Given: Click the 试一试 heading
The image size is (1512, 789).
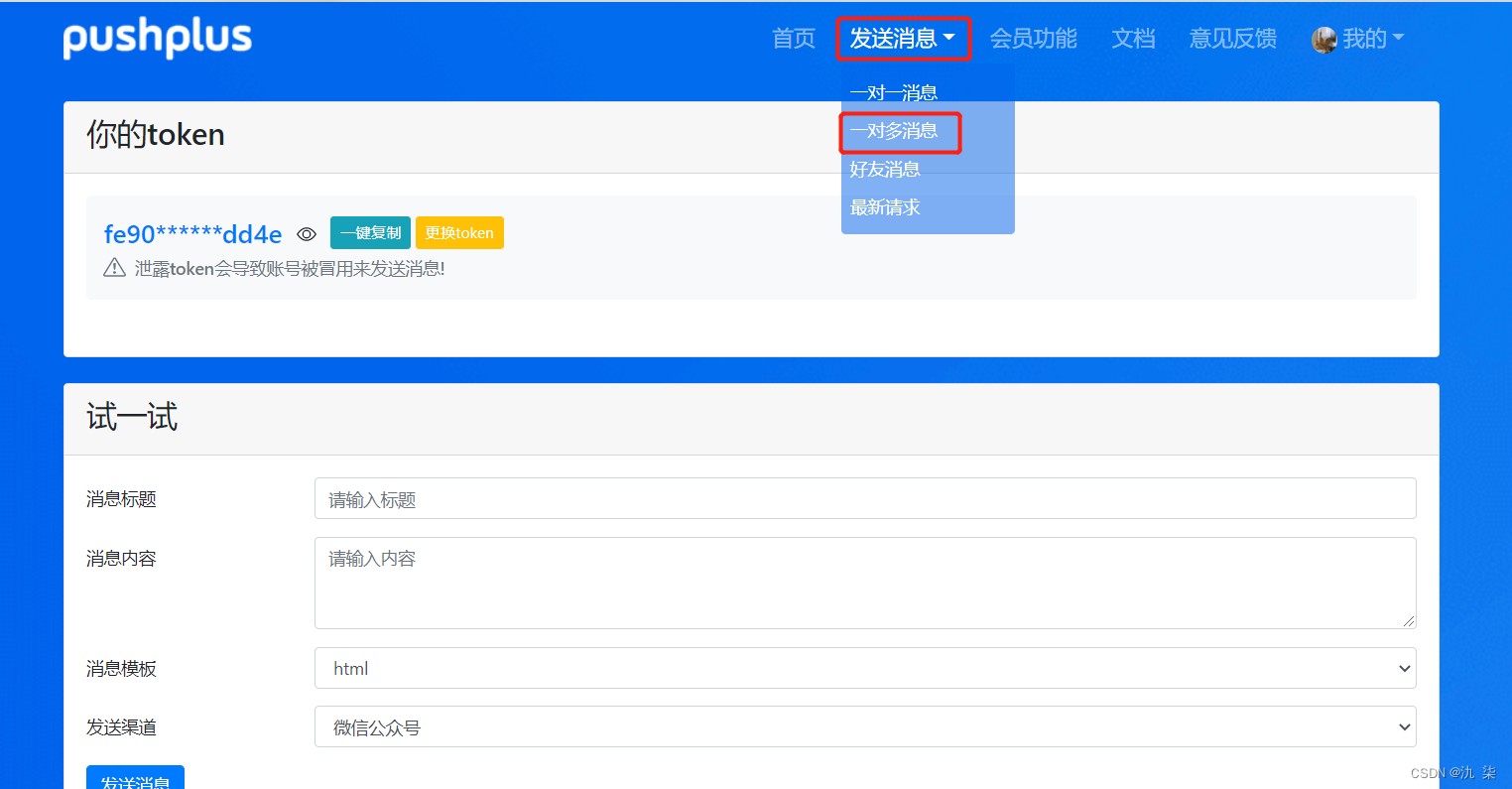Looking at the screenshot, I should click(132, 417).
